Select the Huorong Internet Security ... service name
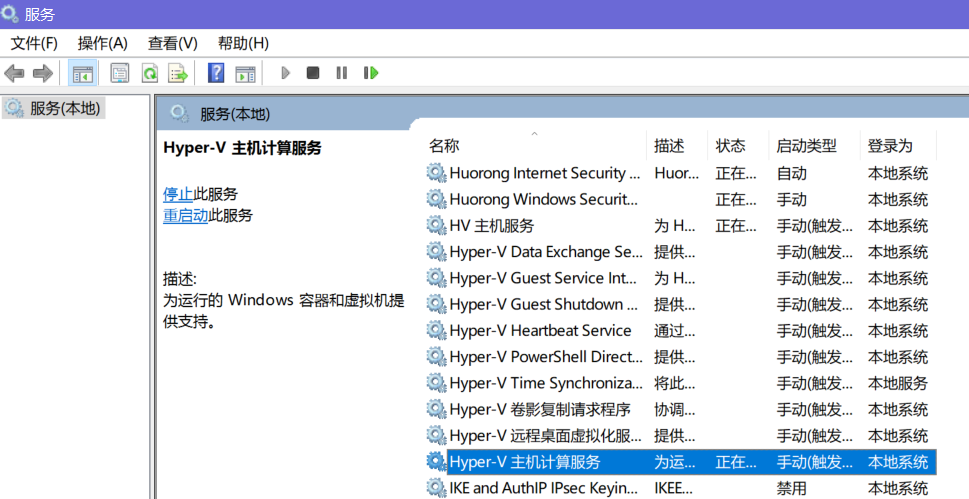This screenshot has height=499, width=969. (544, 173)
